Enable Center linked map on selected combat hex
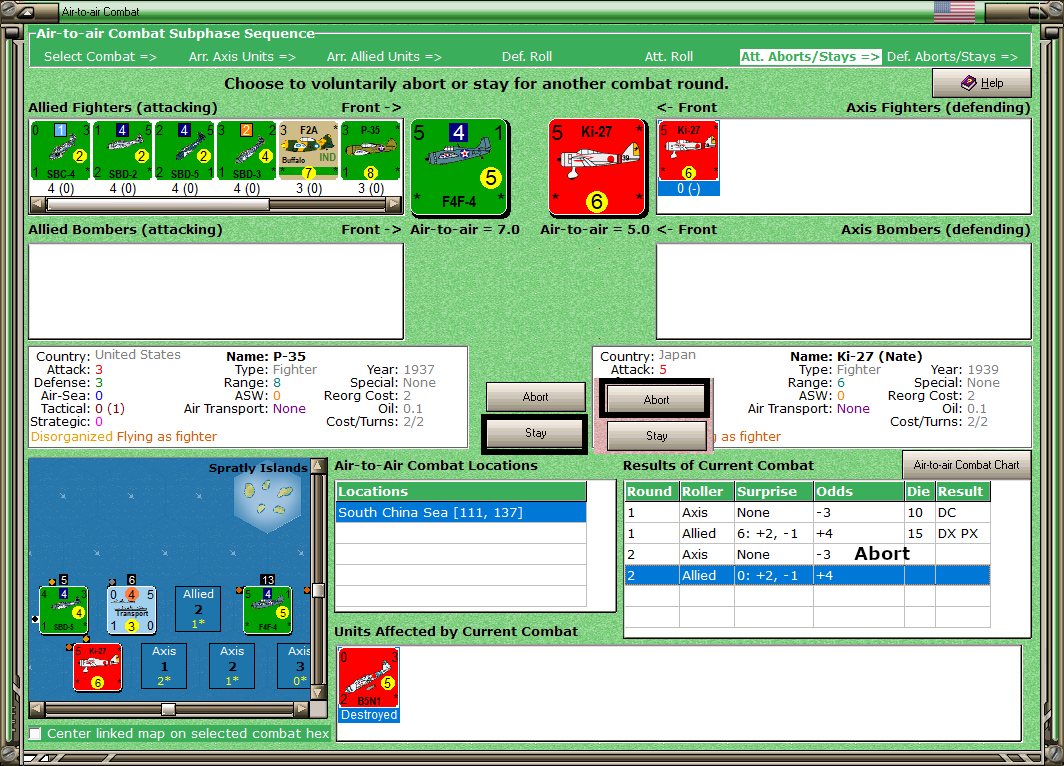 (x=35, y=733)
